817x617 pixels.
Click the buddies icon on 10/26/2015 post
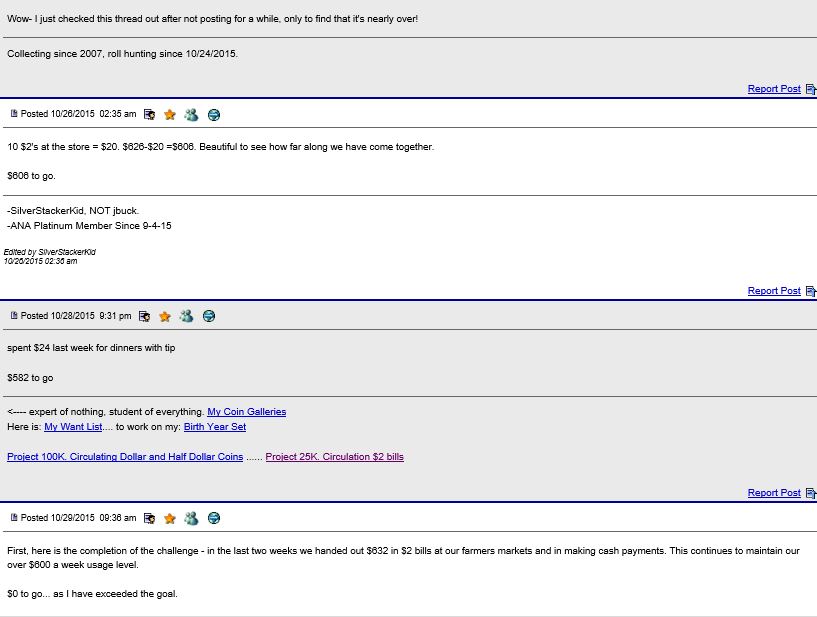191,115
